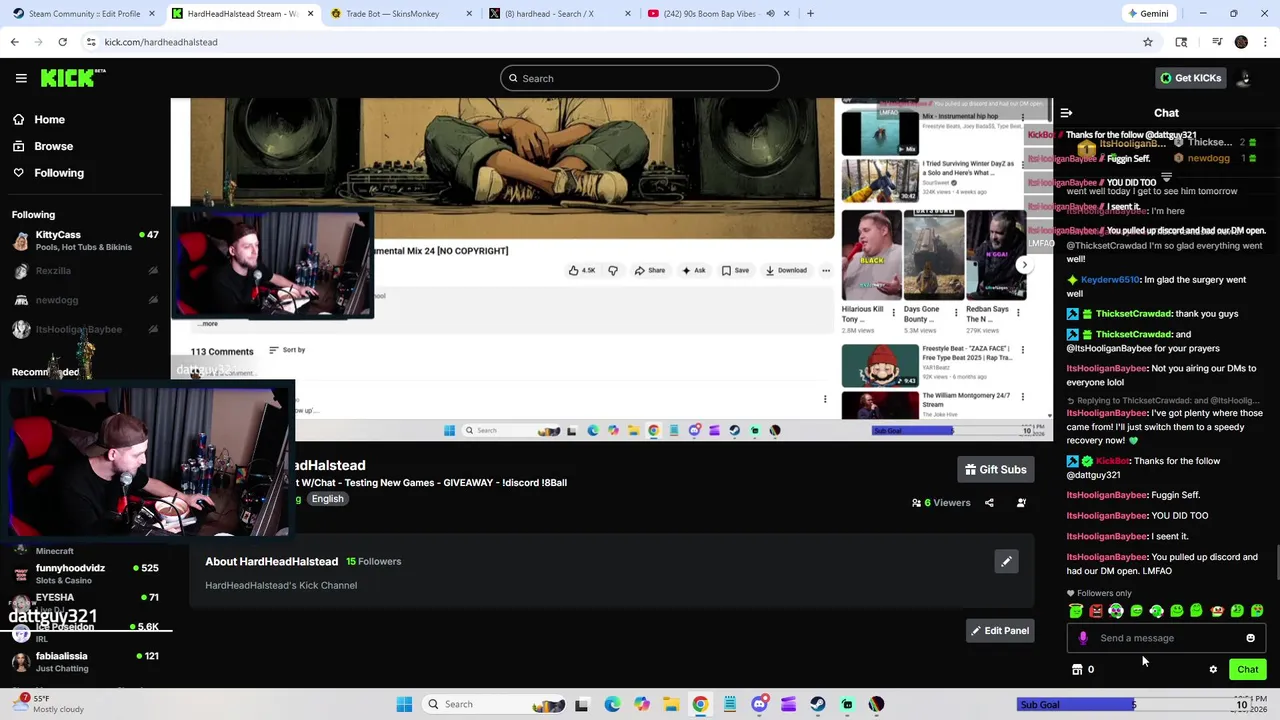Open newdogg followed channel
Screen dimensions: 1280x720
point(85,300)
